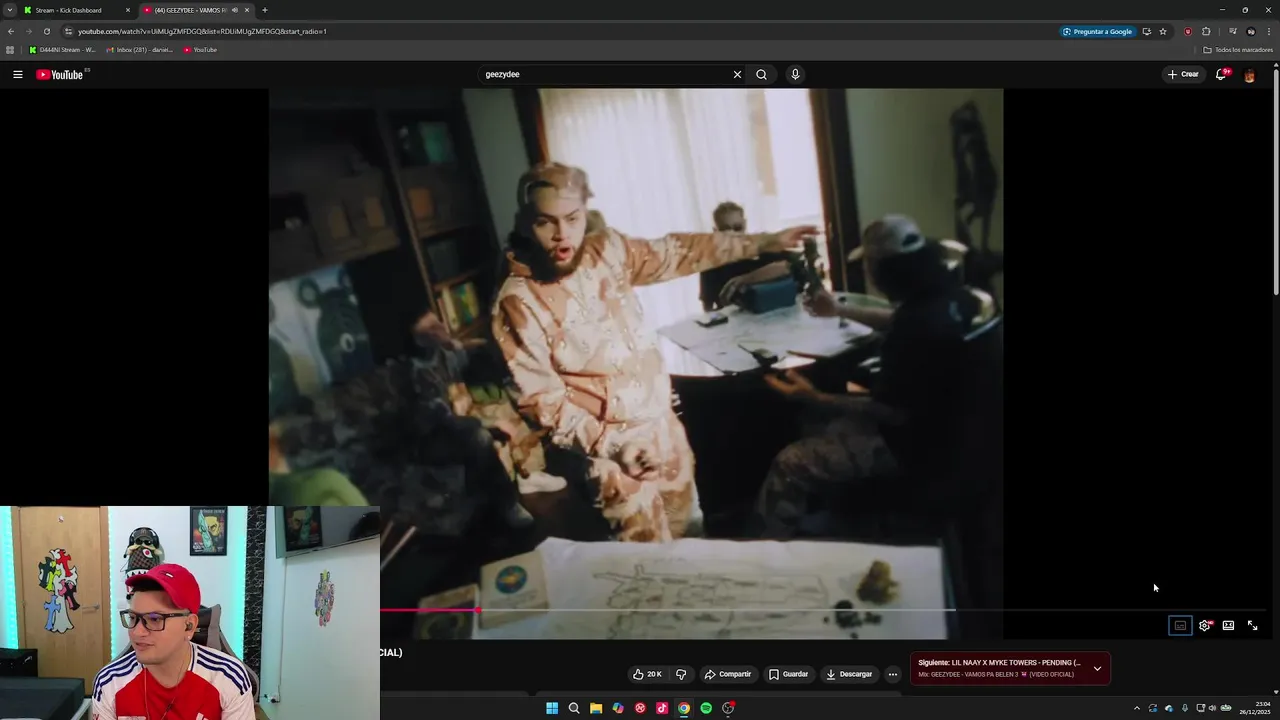
Task: Open the Extensions puzzle menu
Action: 1206,31
